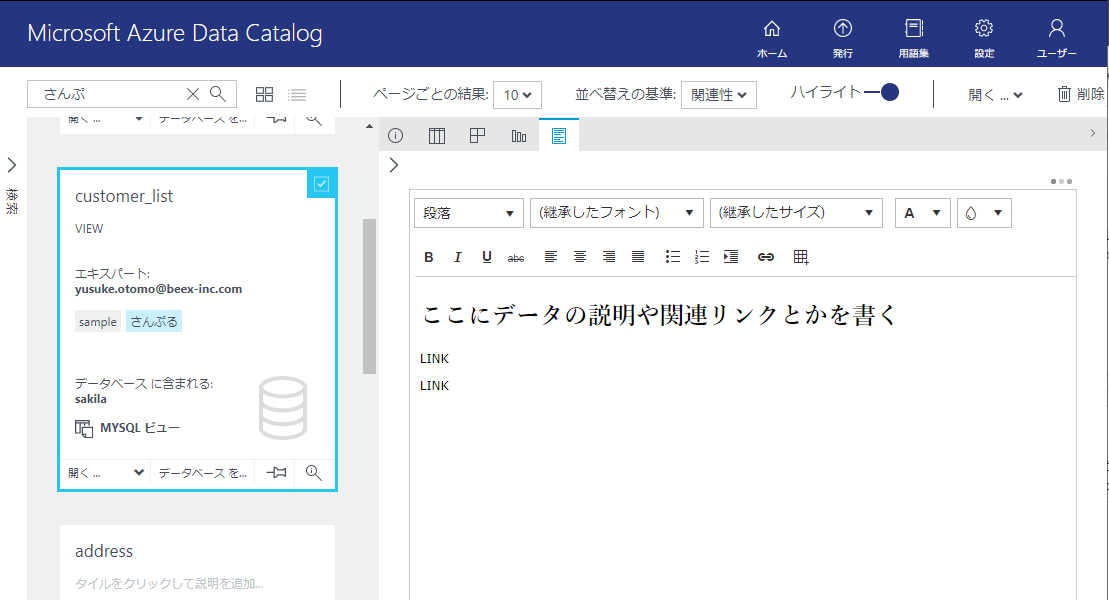
Task: Apply strikethrough formatting
Action: coord(516,258)
